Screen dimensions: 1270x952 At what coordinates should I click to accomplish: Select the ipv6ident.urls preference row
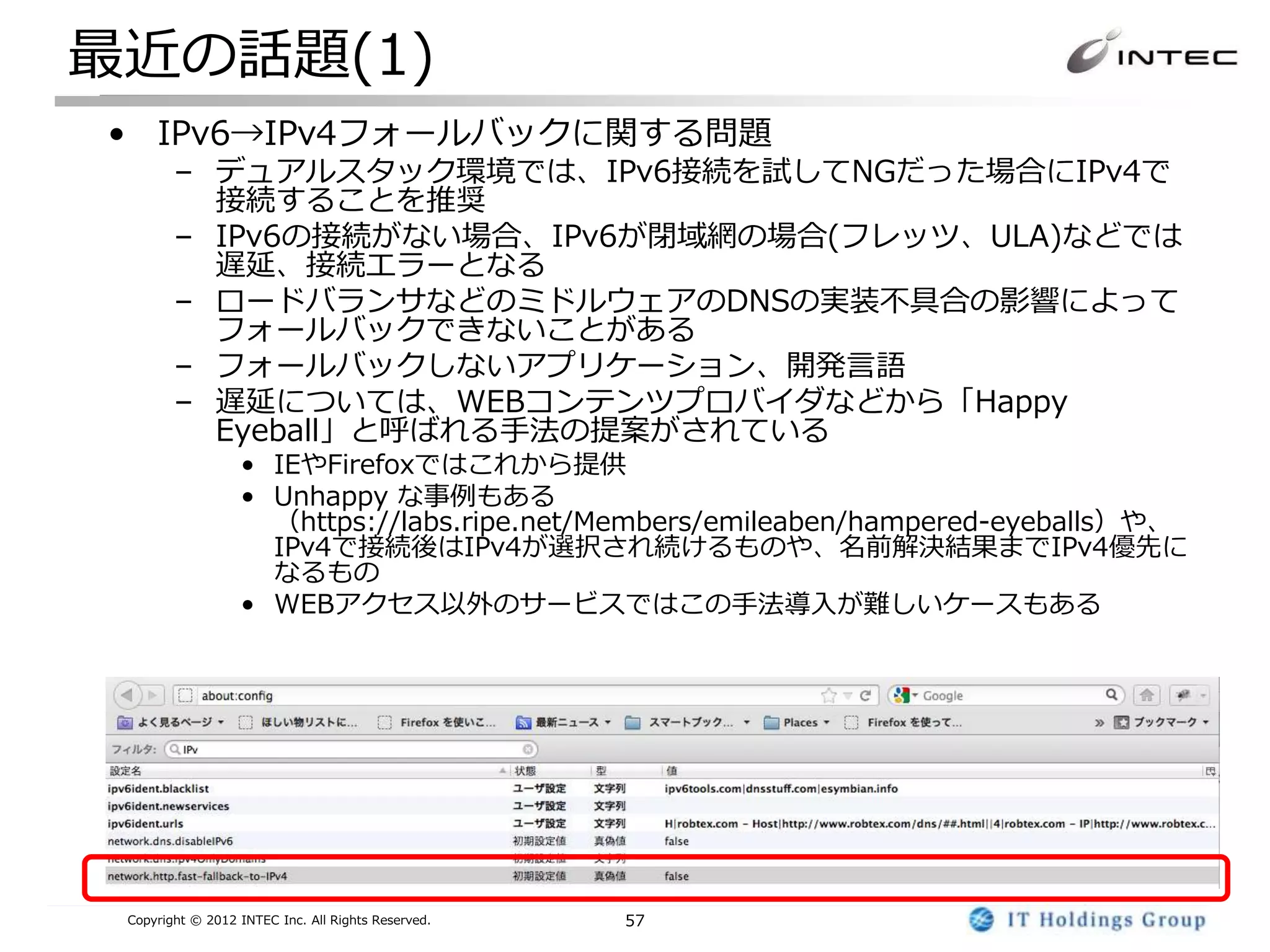click(662, 824)
